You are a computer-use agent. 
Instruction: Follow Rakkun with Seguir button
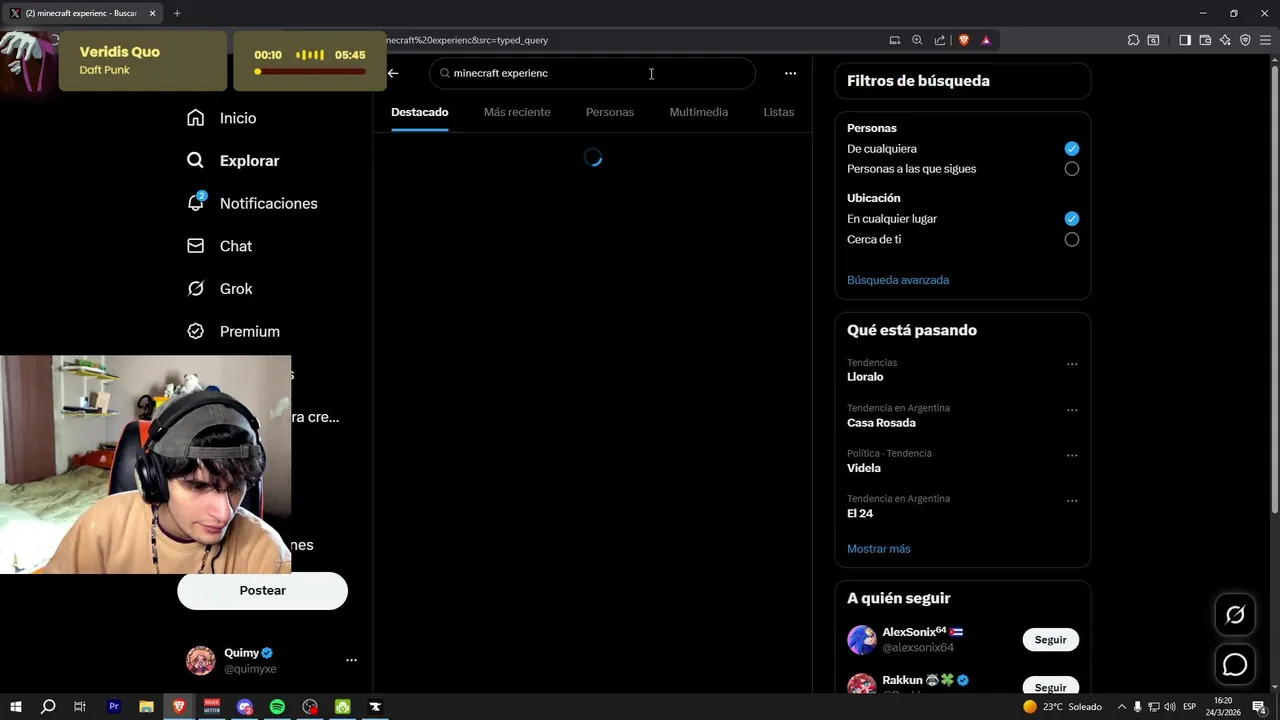[1051, 687]
